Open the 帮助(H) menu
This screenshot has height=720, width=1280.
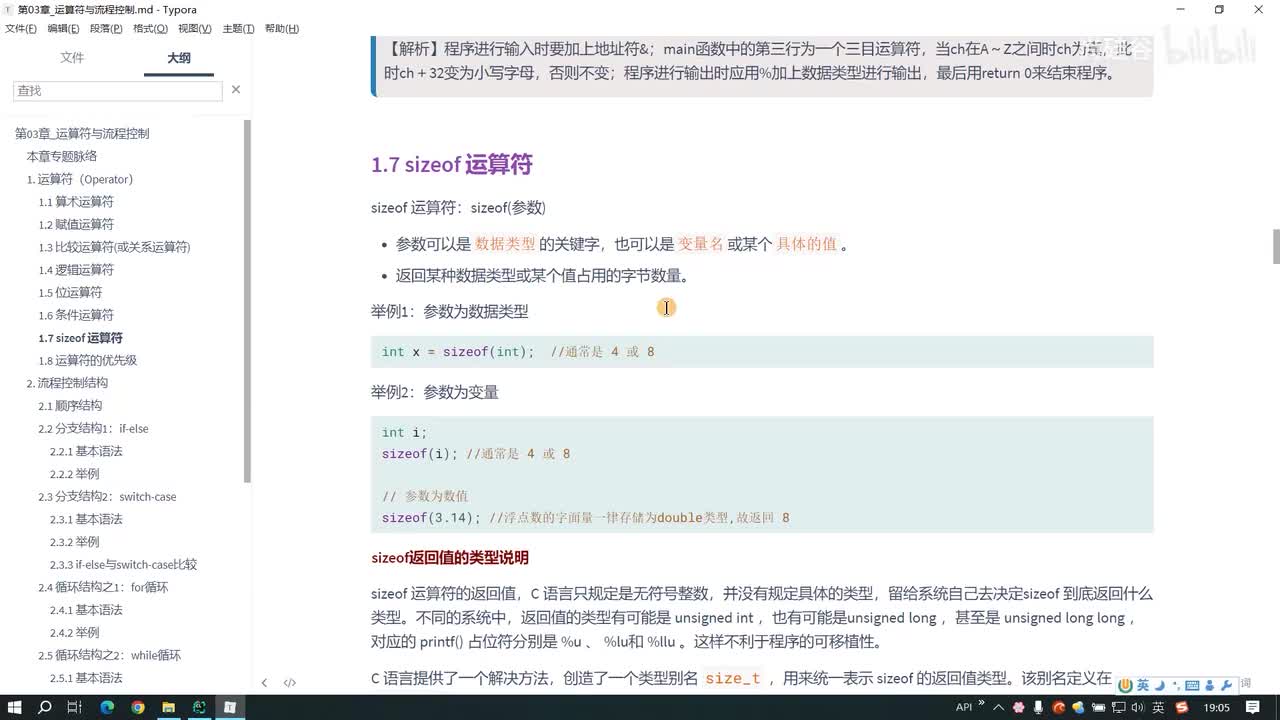tap(281, 29)
